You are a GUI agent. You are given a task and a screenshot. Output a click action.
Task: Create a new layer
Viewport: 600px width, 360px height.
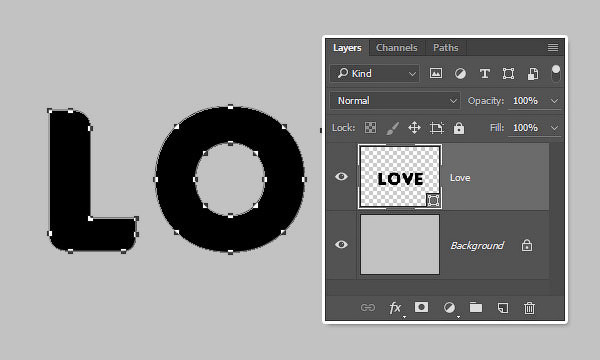[503, 308]
